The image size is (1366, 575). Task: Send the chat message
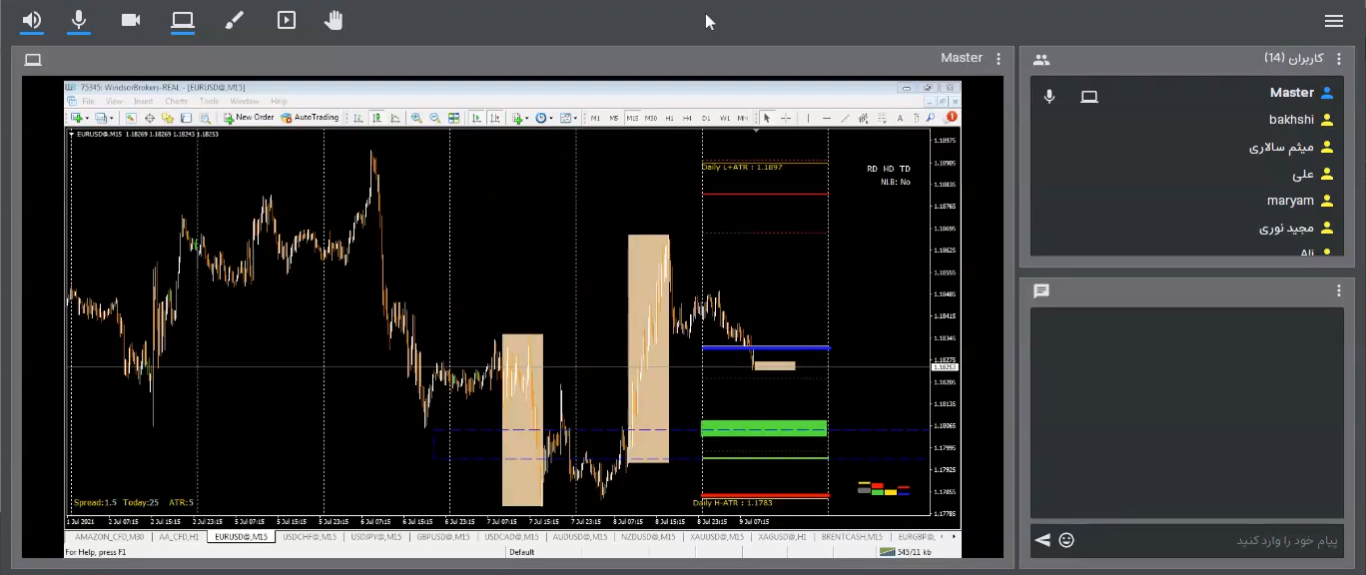(1043, 540)
